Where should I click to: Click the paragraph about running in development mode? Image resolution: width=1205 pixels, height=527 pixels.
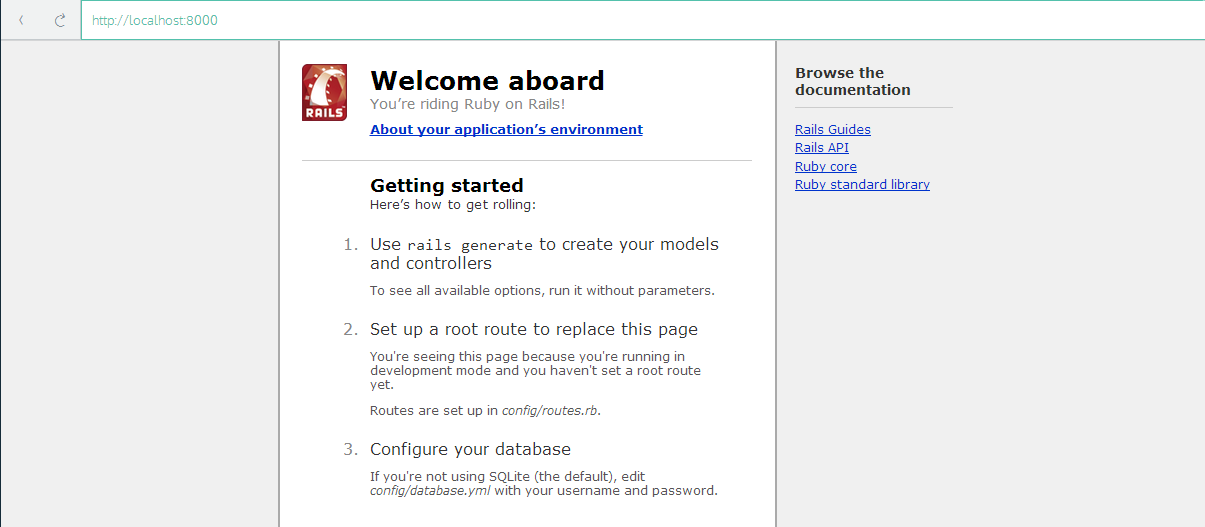tap(535, 370)
